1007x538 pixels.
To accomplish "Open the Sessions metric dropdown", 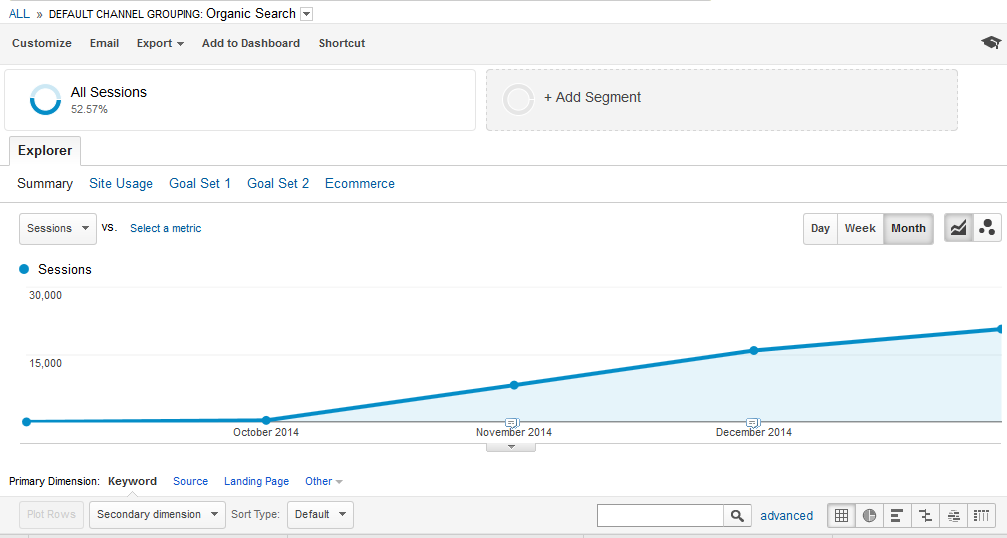I will click(58, 228).
